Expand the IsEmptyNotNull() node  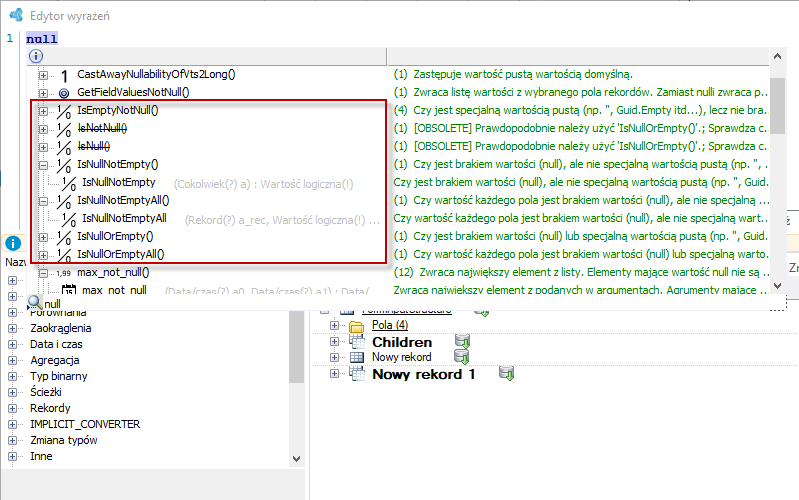(43, 111)
